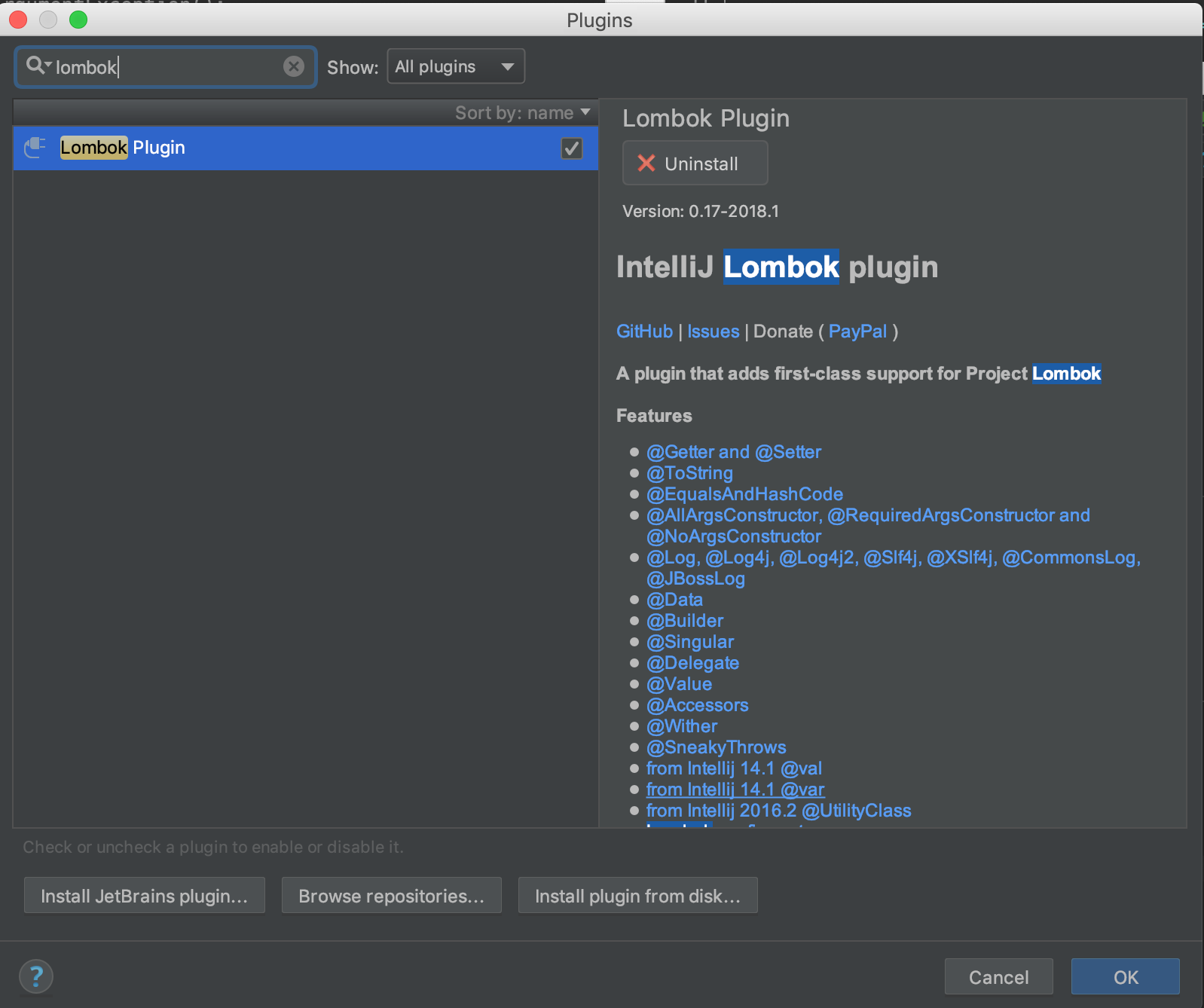Click Install JetBrains plugin button
This screenshot has height=1008, width=1204.
tap(145, 896)
